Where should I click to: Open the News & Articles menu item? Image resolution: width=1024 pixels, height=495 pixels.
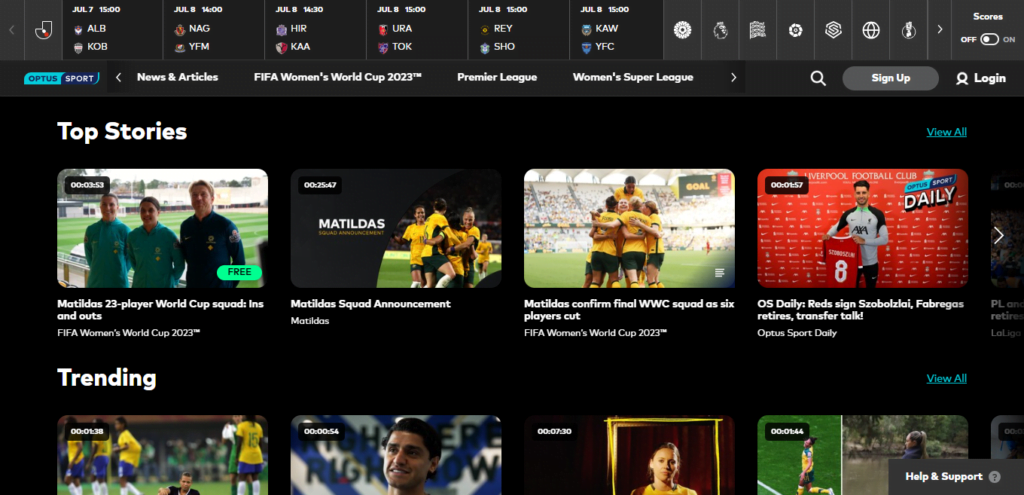point(178,77)
